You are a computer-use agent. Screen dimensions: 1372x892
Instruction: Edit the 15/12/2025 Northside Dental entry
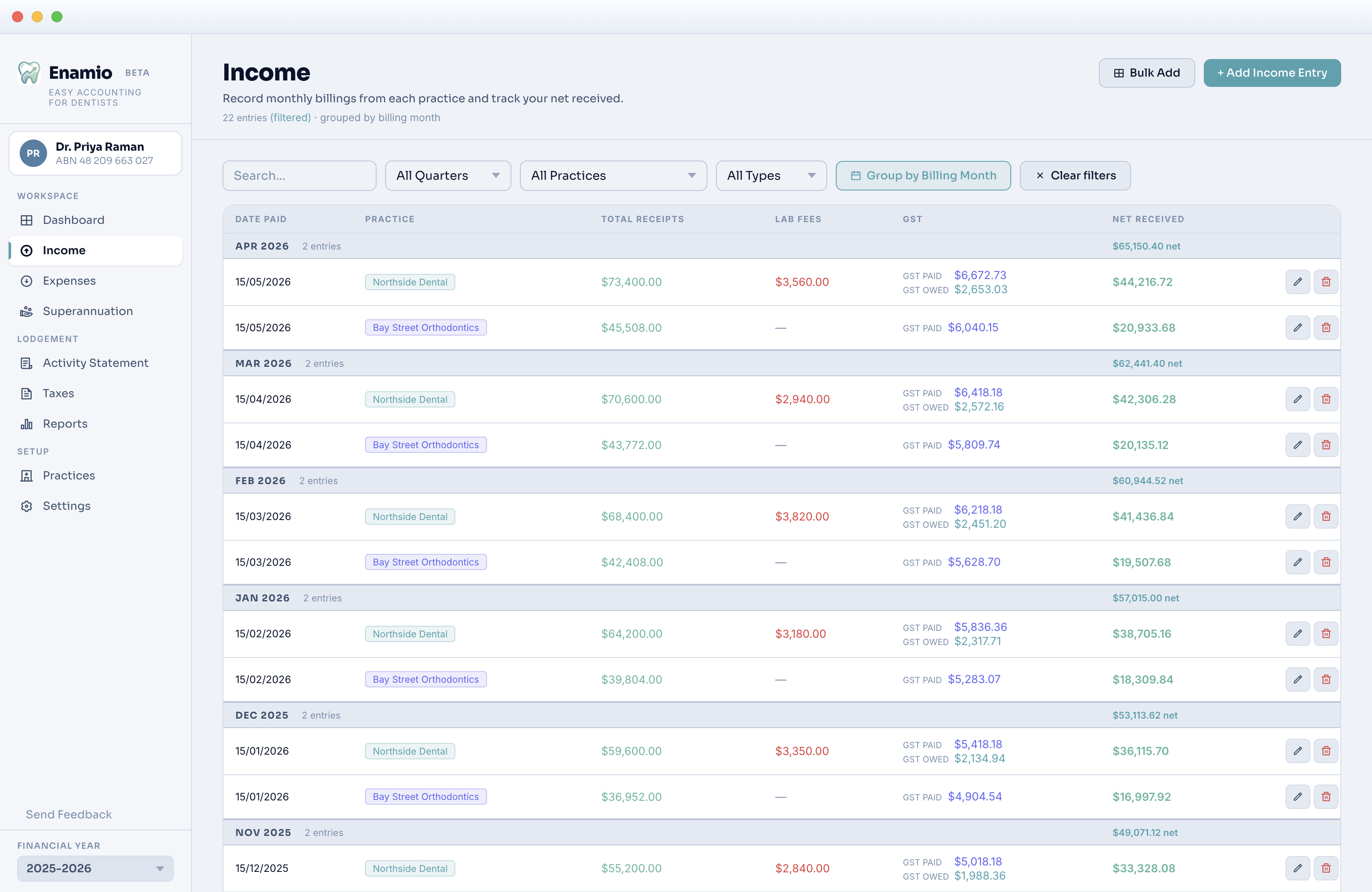[1297, 868]
